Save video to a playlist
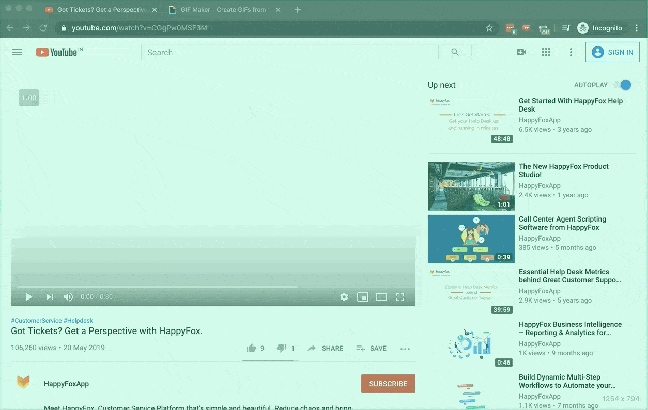Screen dimensions: 648x410 click(x=371, y=348)
